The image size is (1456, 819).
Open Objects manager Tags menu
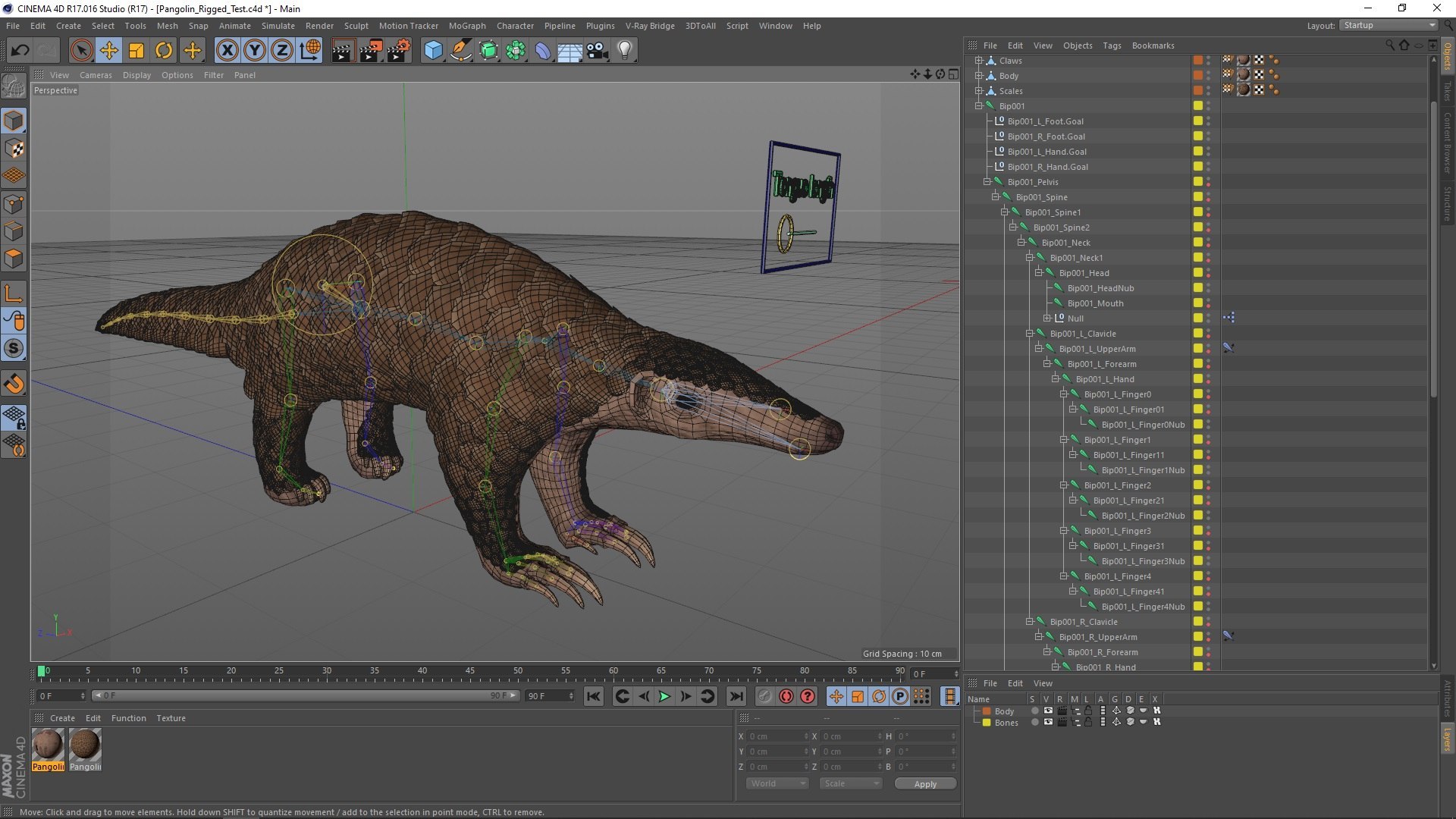coord(1112,45)
